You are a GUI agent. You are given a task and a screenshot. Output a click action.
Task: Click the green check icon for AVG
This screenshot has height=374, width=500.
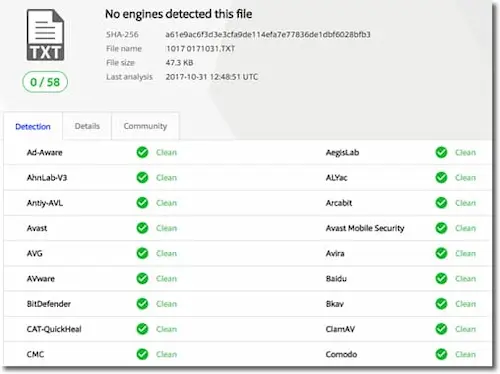[142, 253]
